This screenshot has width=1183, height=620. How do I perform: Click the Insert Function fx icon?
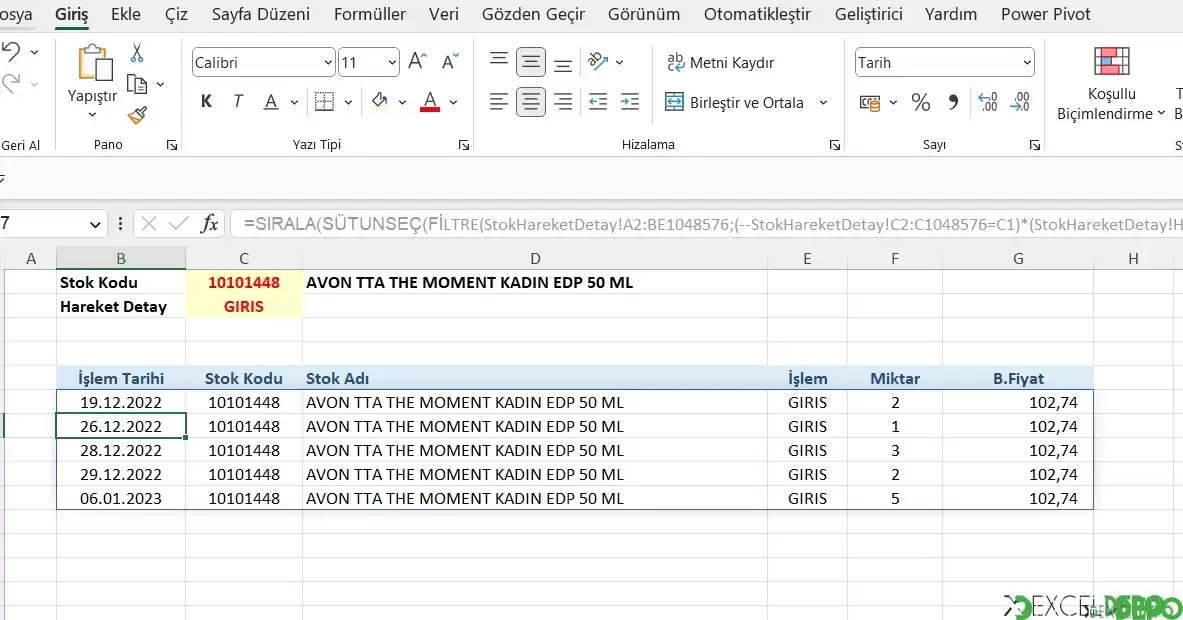(209, 224)
